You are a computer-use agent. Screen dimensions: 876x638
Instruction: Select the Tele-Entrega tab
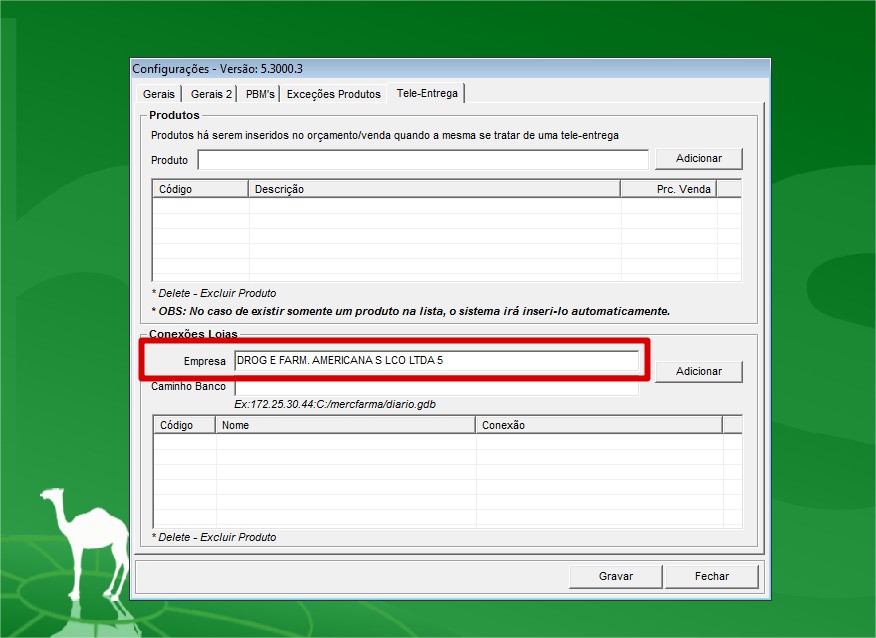(x=427, y=93)
